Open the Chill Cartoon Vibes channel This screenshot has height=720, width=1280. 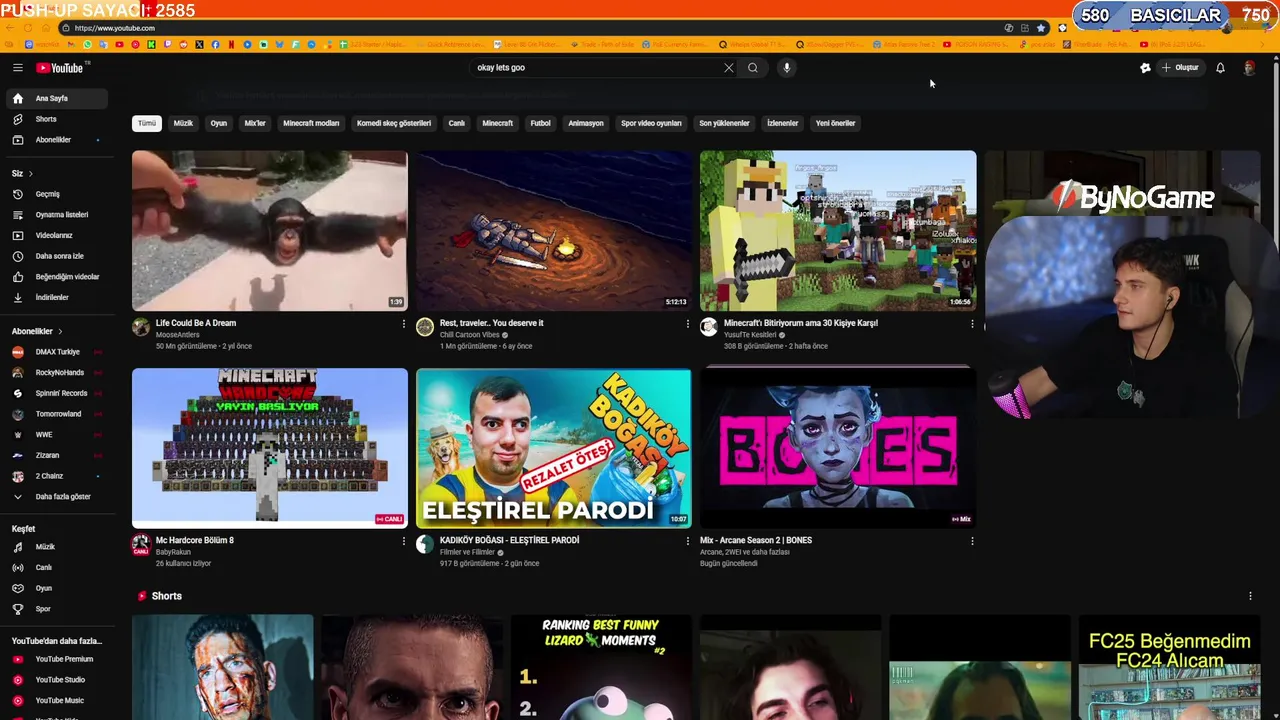(x=469, y=335)
